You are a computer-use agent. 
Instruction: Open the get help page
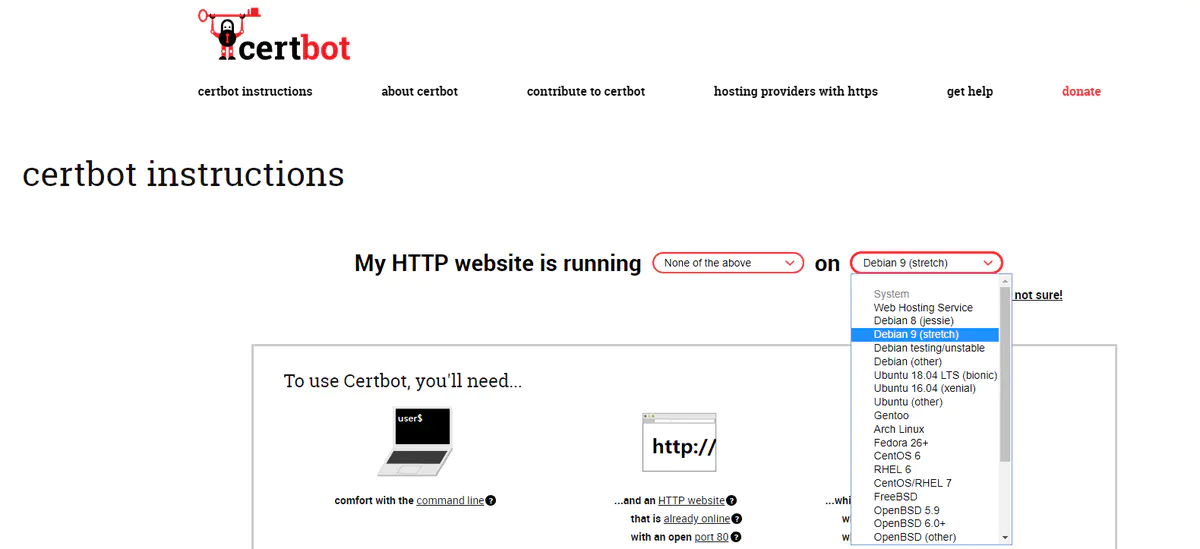tap(969, 91)
